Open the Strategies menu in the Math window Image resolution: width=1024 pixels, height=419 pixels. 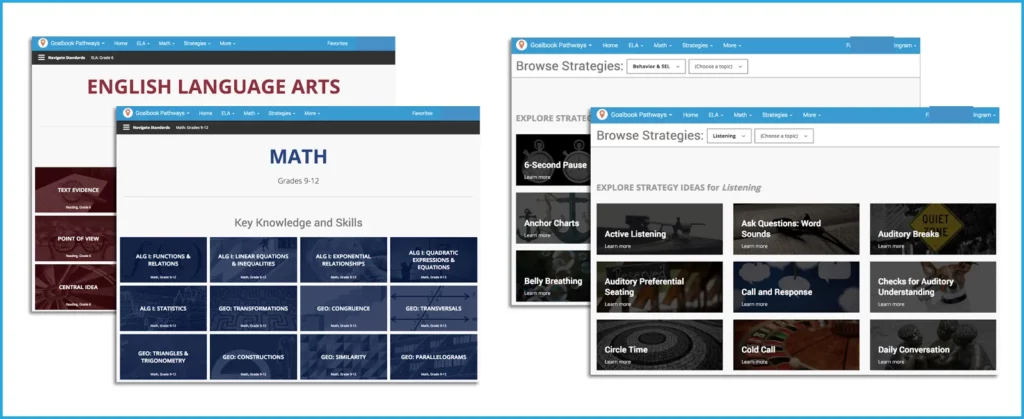tap(281, 113)
